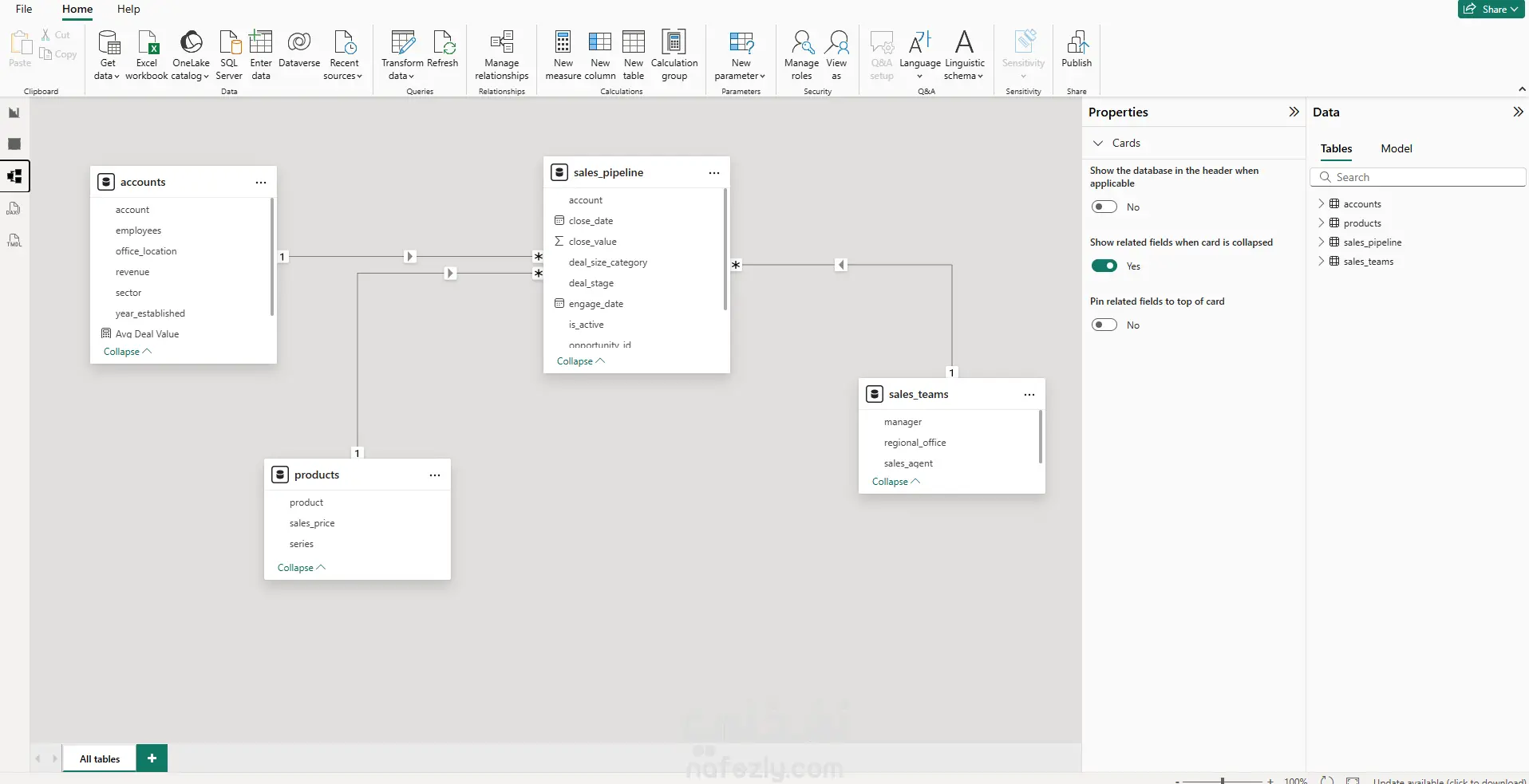
Task: Connect to SQL Server
Action: 229,54
